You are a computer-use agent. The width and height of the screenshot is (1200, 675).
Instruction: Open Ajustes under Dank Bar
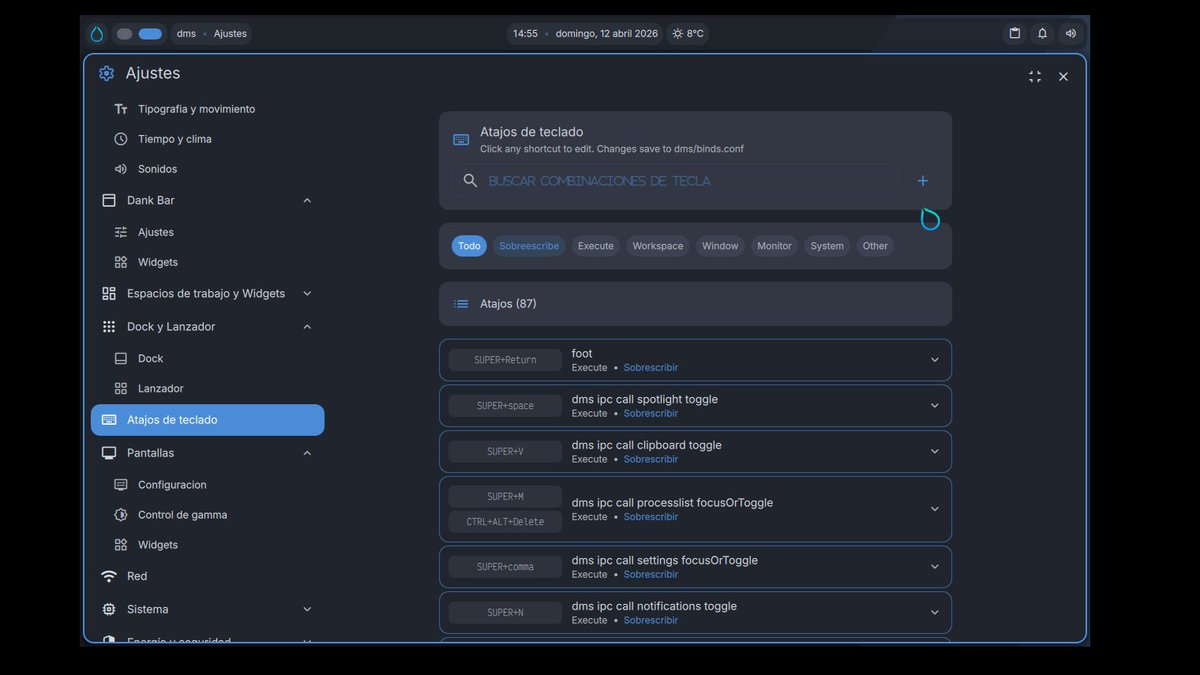(x=155, y=232)
